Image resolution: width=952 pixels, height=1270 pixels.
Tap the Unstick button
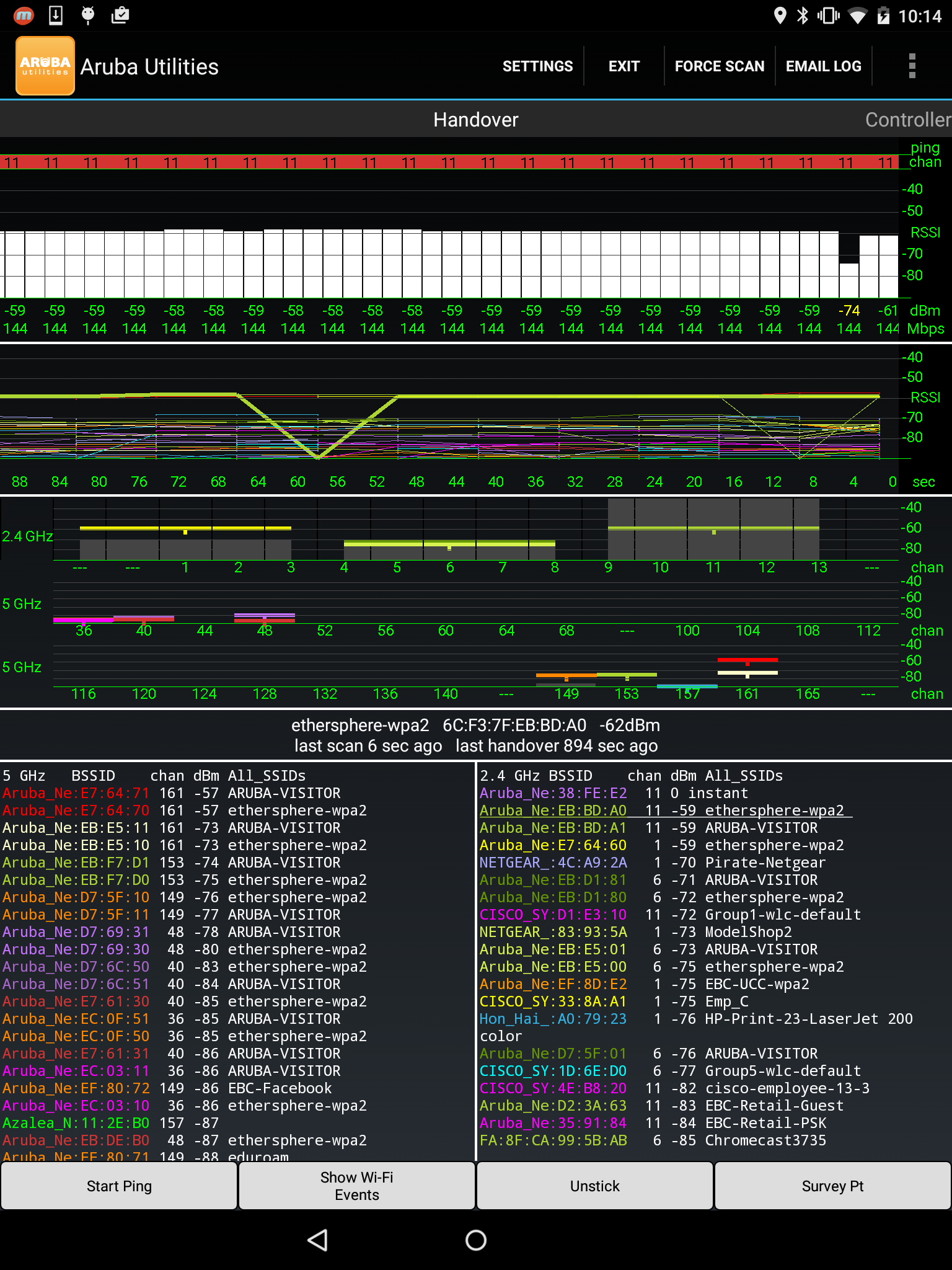pos(595,1186)
